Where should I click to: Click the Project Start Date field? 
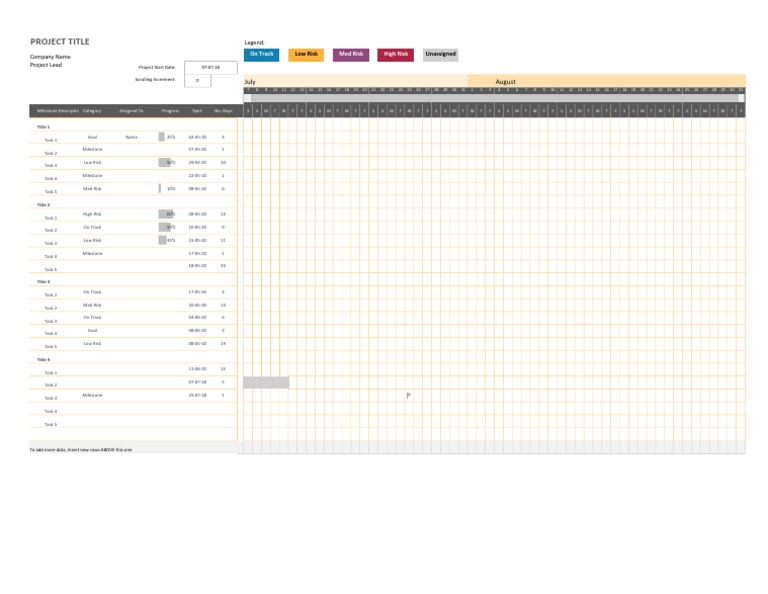pyautogui.click(x=210, y=67)
